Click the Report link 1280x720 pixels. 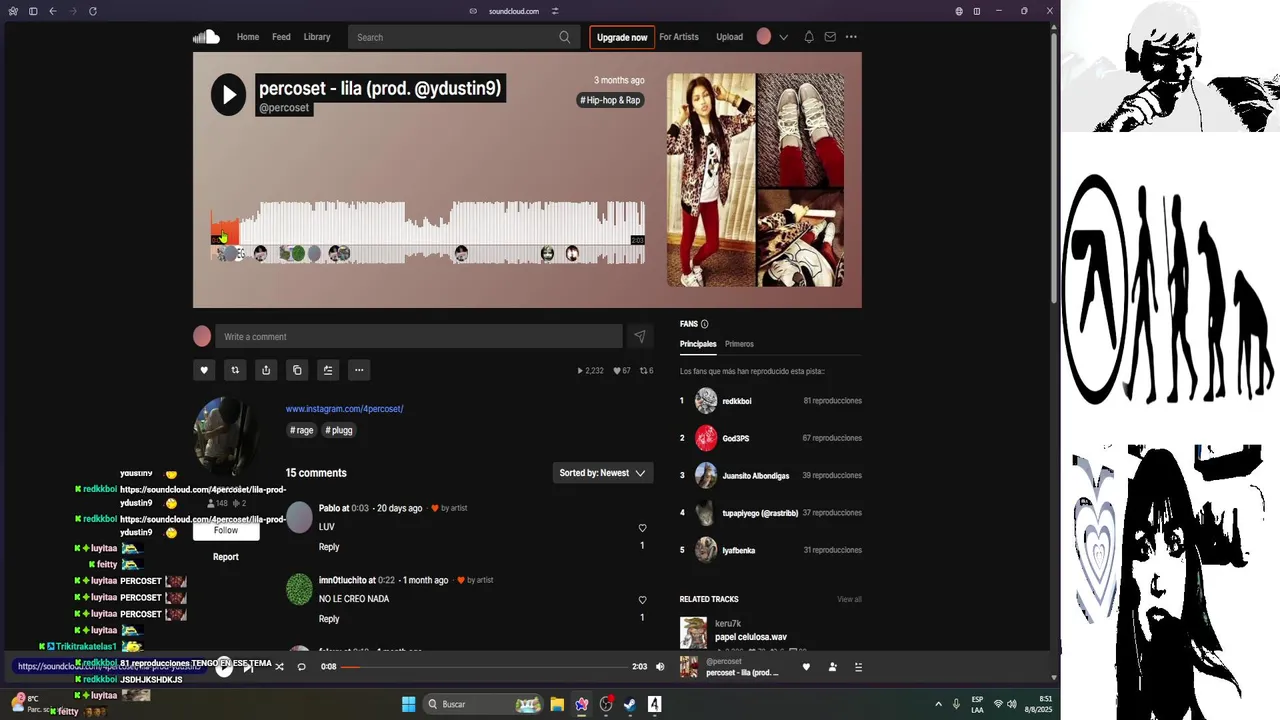coord(226,557)
